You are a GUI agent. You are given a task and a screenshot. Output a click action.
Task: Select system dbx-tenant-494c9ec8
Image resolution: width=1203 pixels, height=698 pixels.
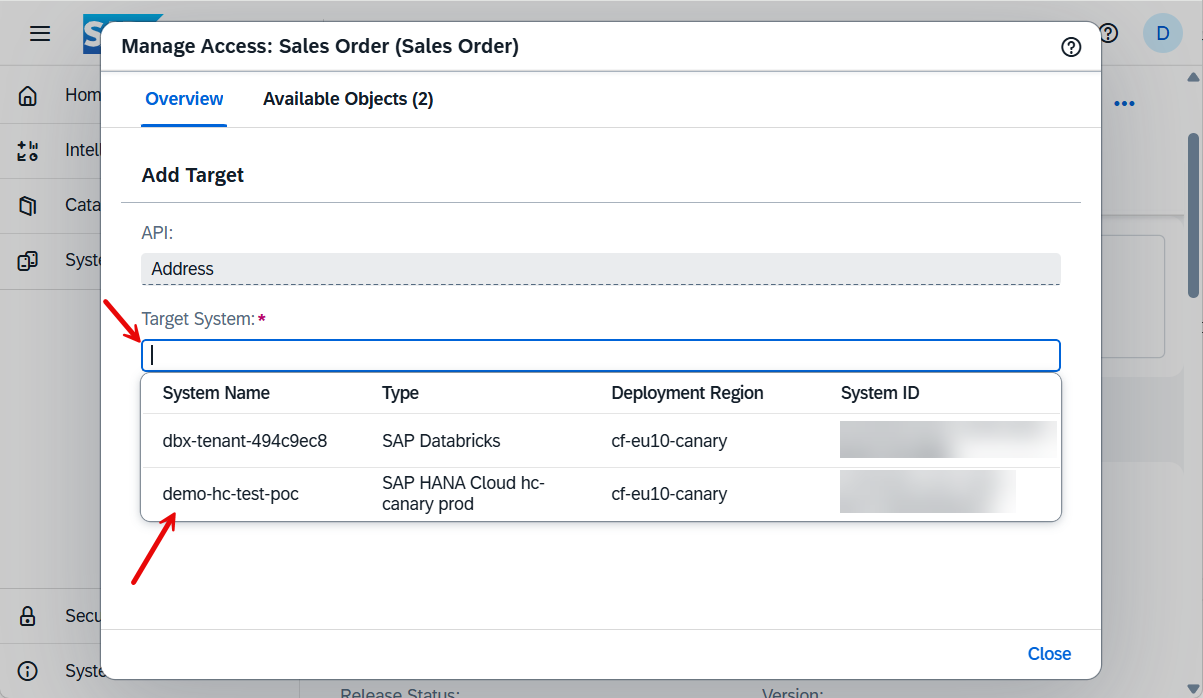click(x=600, y=440)
